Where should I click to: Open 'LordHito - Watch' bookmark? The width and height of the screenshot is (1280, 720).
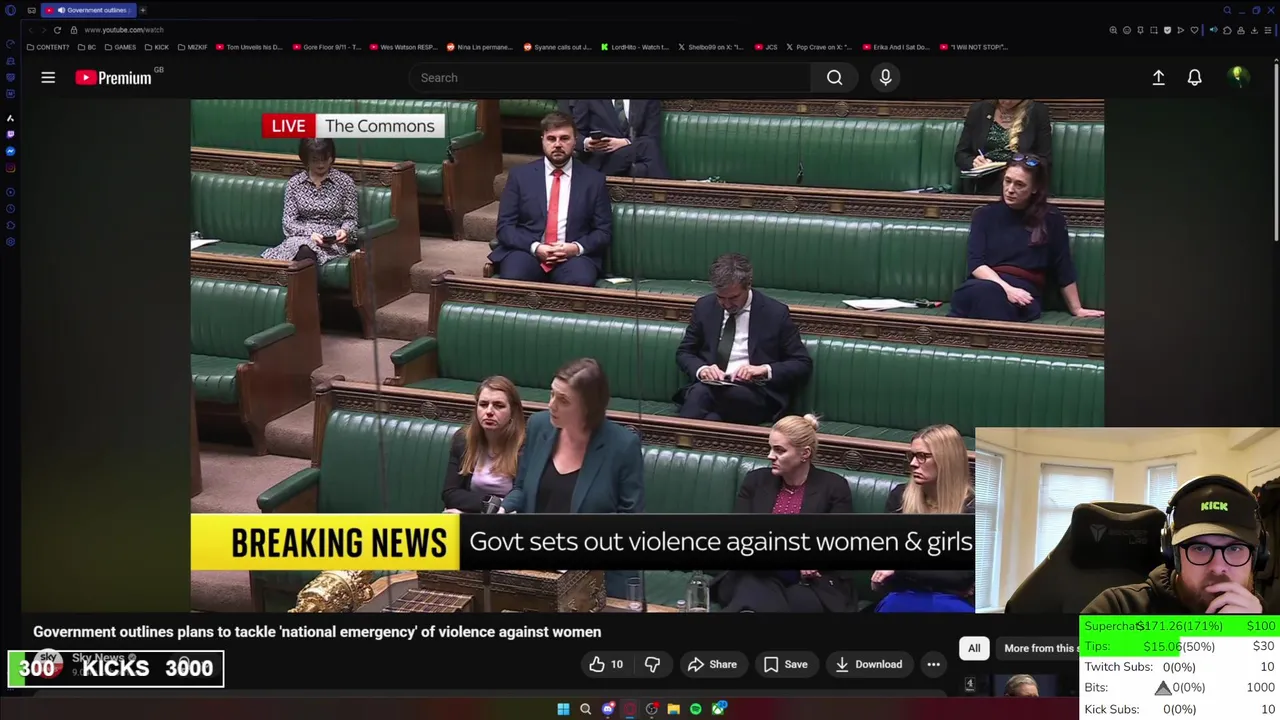coord(634,47)
